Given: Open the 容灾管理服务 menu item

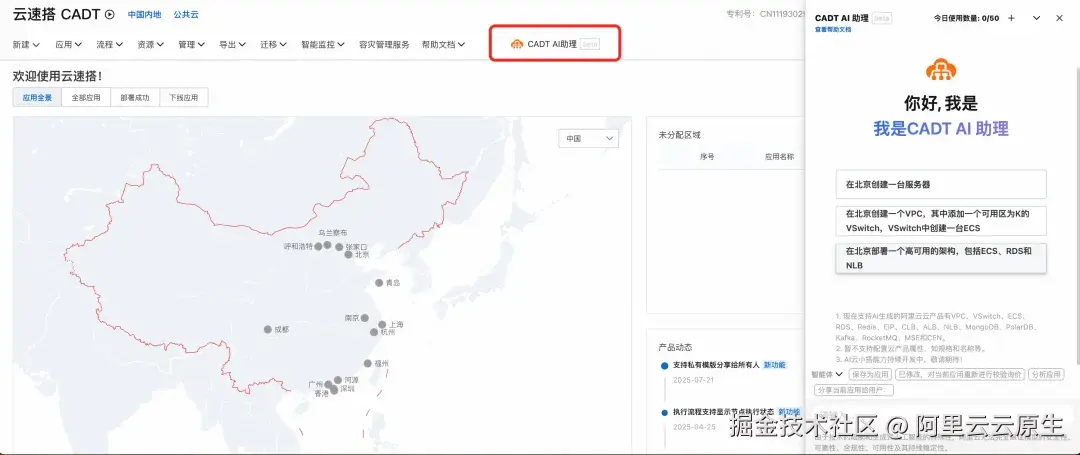Looking at the screenshot, I should tap(384, 44).
